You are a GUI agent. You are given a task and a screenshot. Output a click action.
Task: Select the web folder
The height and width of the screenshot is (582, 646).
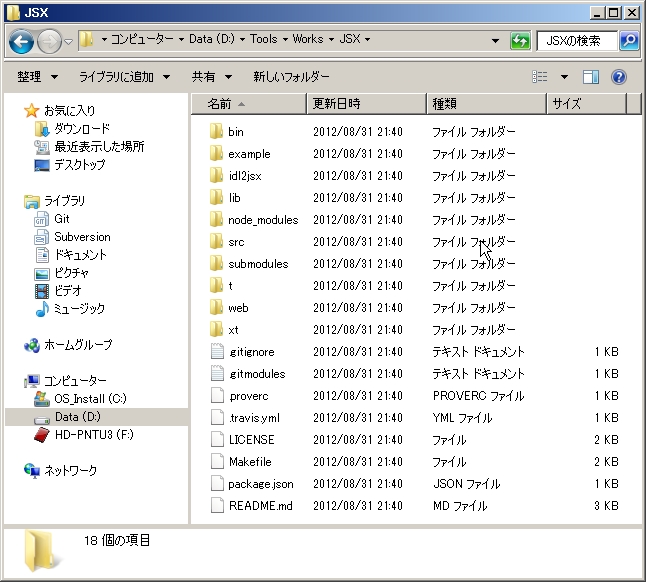[238, 308]
